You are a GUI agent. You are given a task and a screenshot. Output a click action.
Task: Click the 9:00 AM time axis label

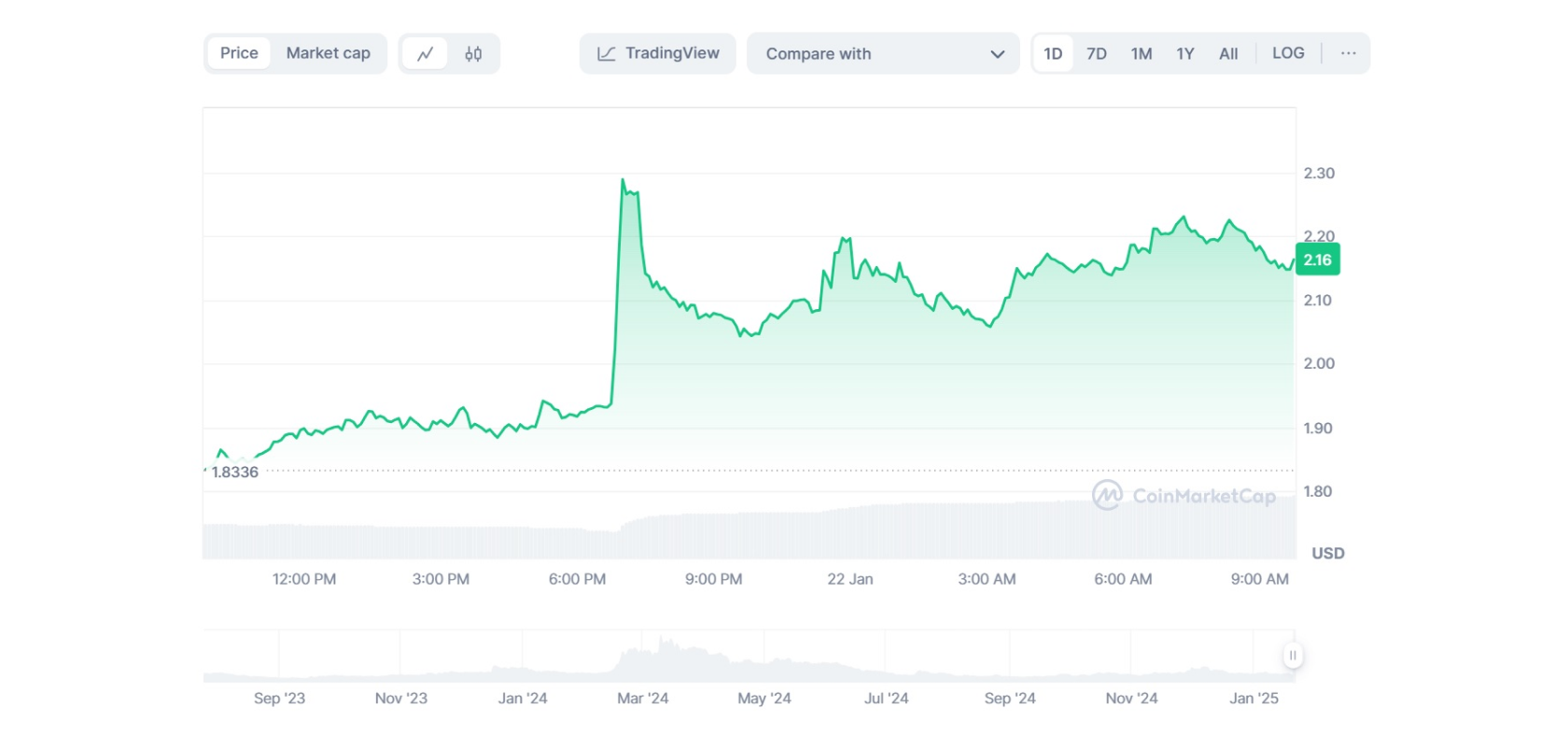click(1260, 579)
